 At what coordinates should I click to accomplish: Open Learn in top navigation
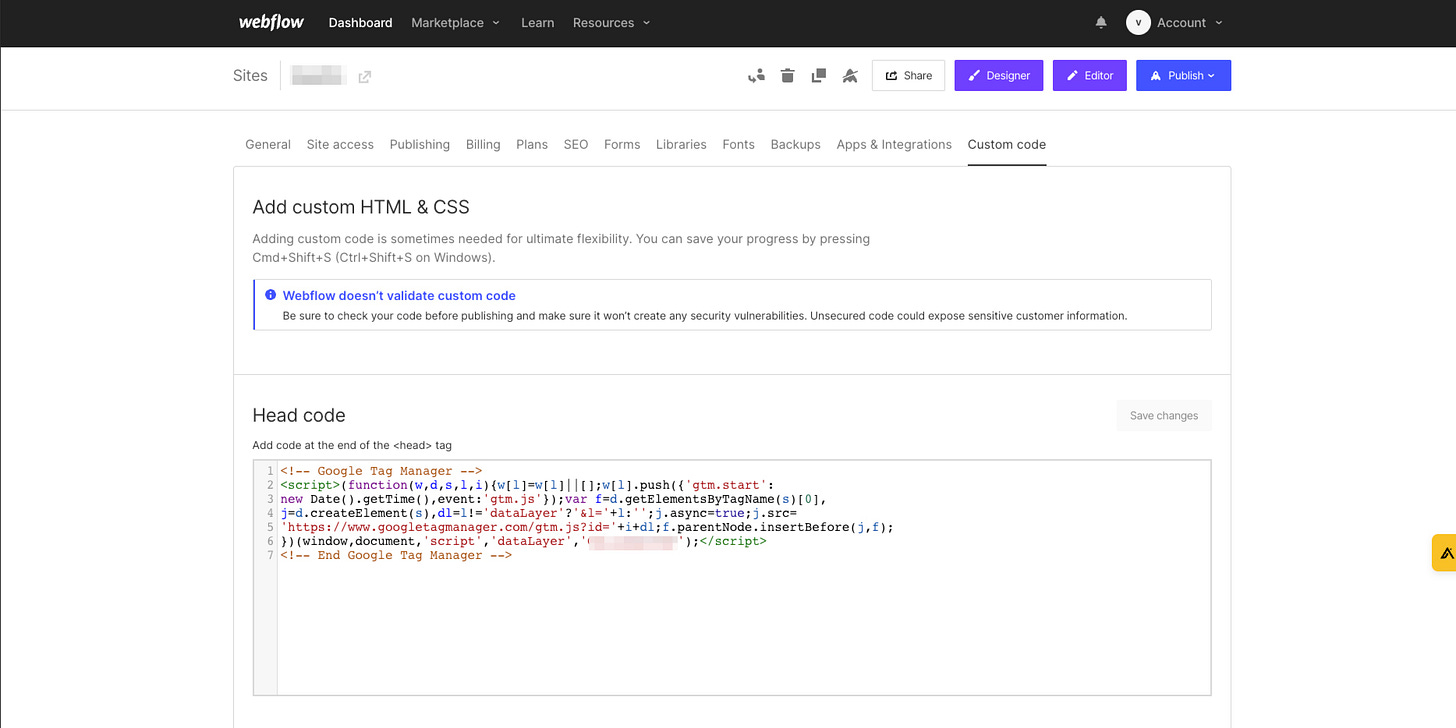pyautogui.click(x=537, y=22)
